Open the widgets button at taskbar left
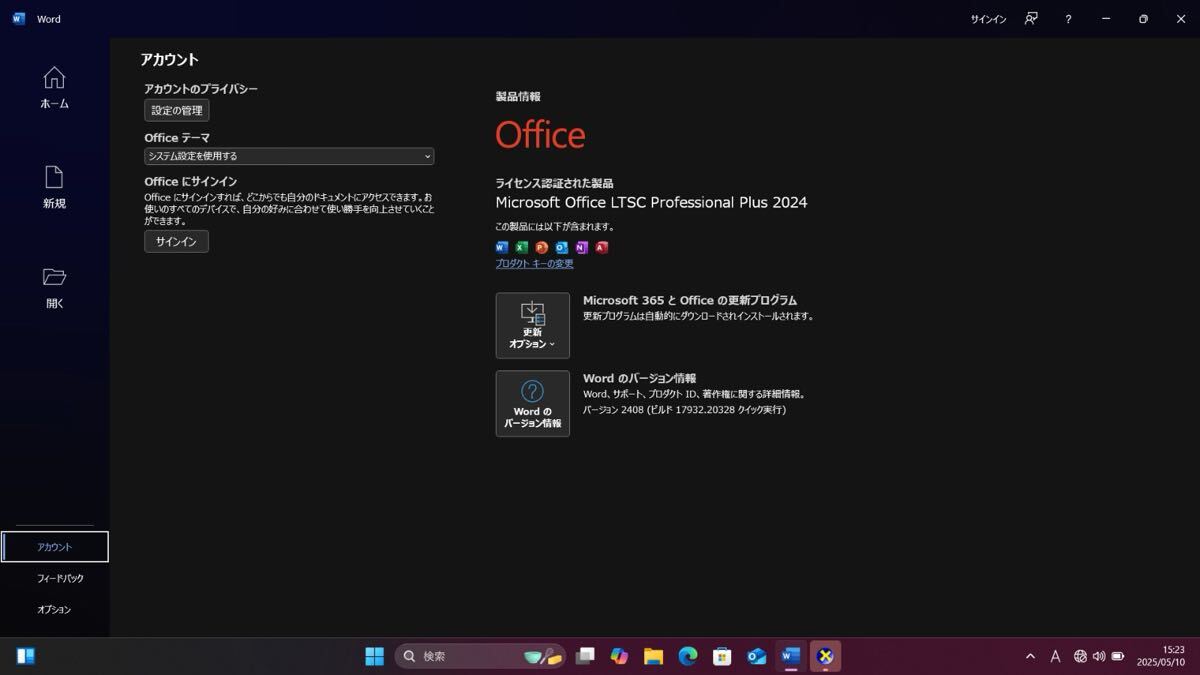 pyautogui.click(x=26, y=656)
